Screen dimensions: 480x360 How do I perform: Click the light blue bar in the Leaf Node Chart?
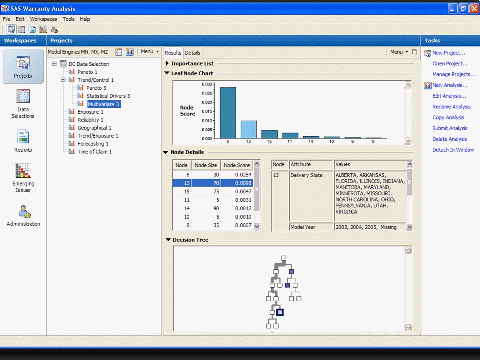[x=249, y=129]
